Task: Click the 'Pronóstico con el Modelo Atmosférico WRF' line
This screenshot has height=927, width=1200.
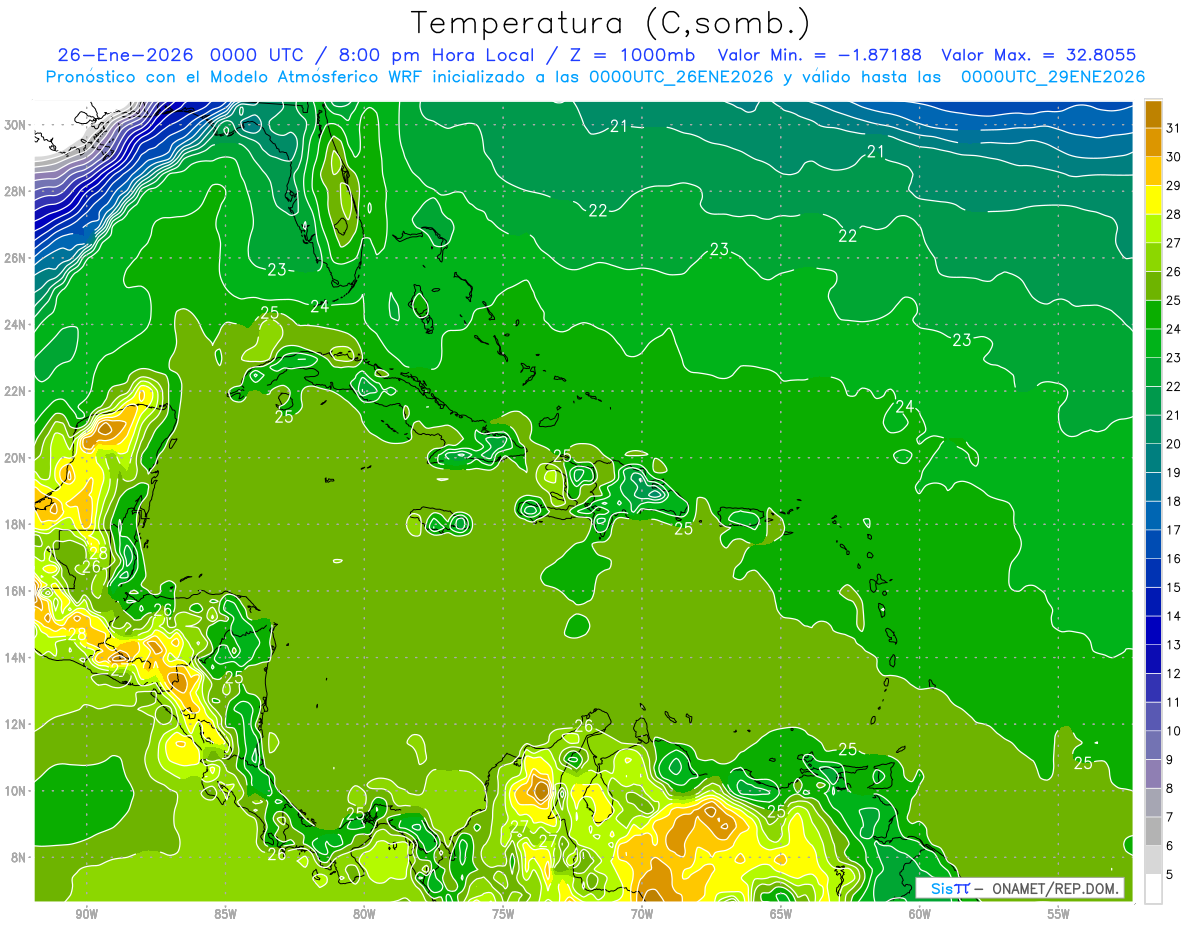Action: pos(595,77)
